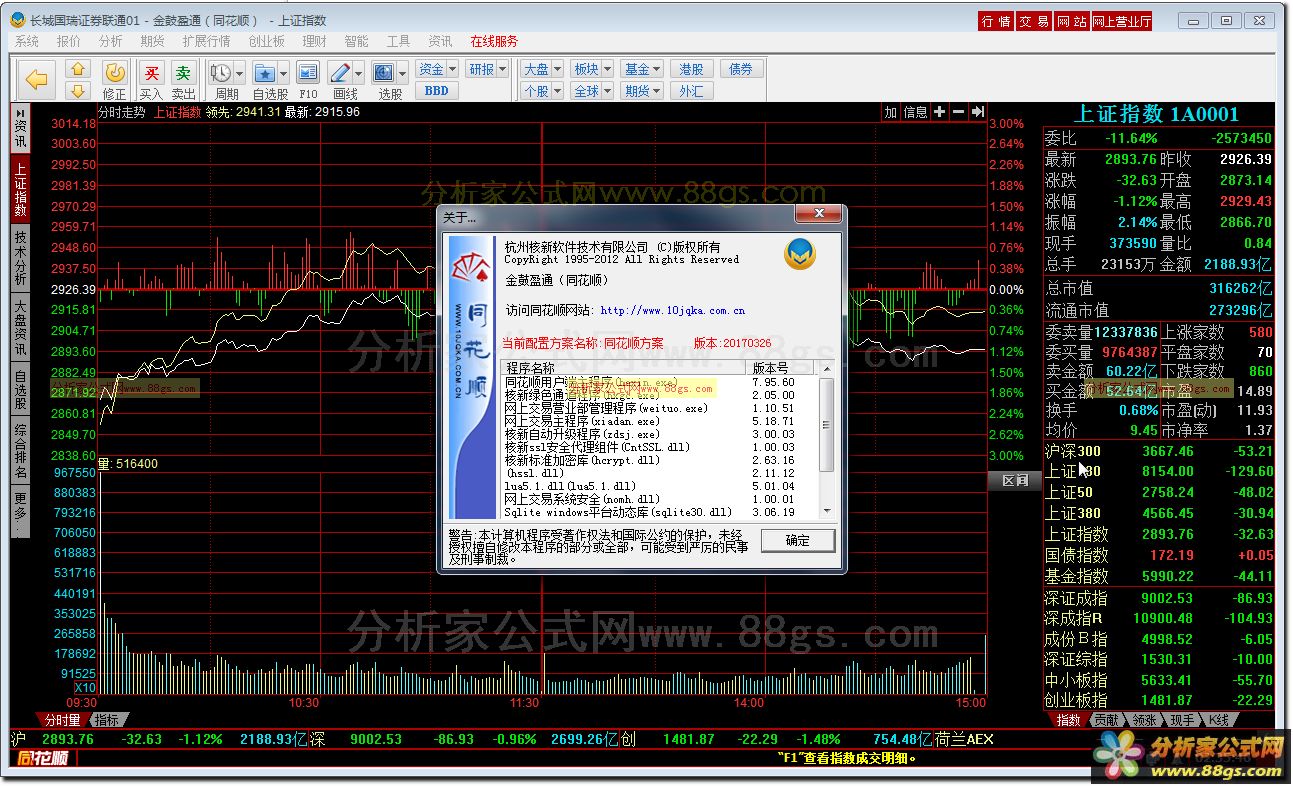Select the K线 tab at bottom right
1293x786 pixels.
click(1220, 720)
